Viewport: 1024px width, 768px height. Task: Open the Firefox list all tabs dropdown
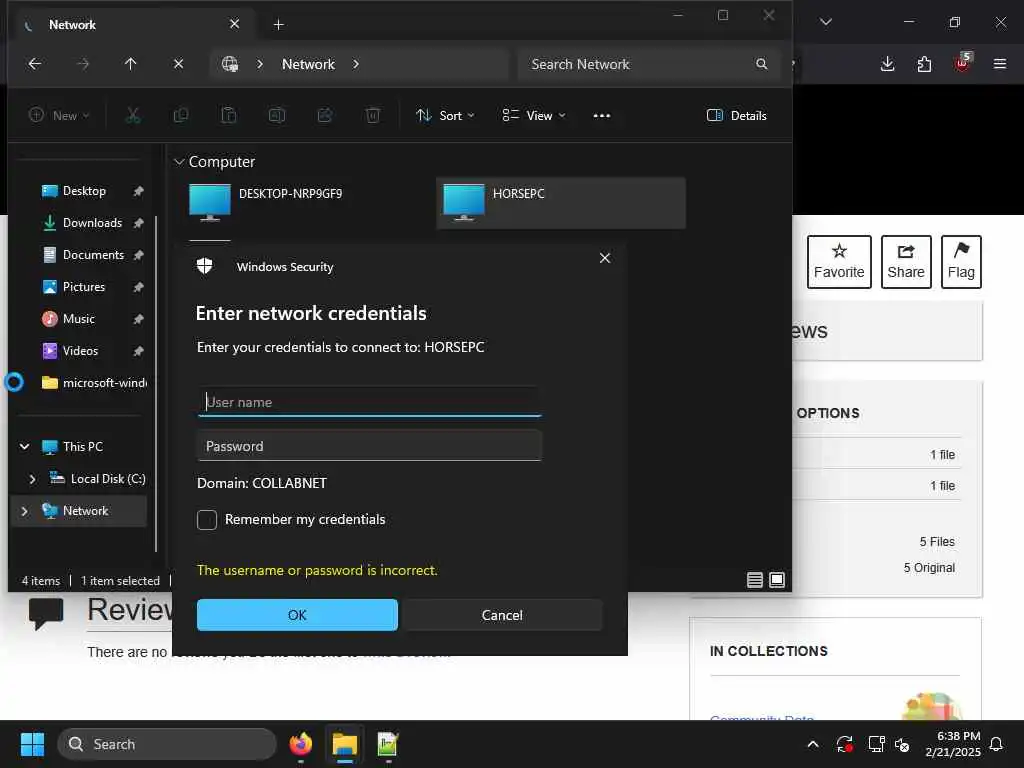[x=825, y=22]
